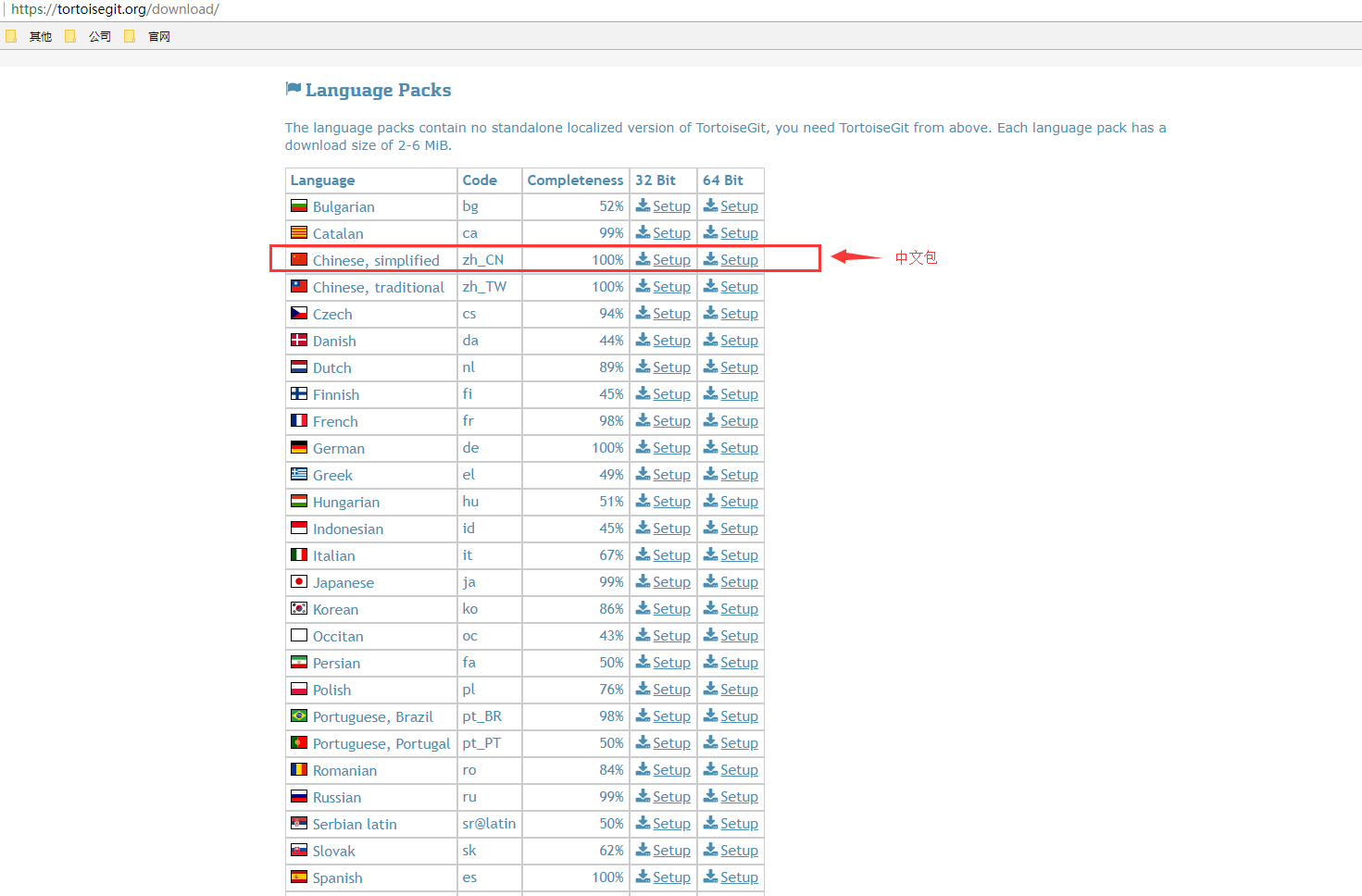Click the Danish flag icon

(x=299, y=340)
